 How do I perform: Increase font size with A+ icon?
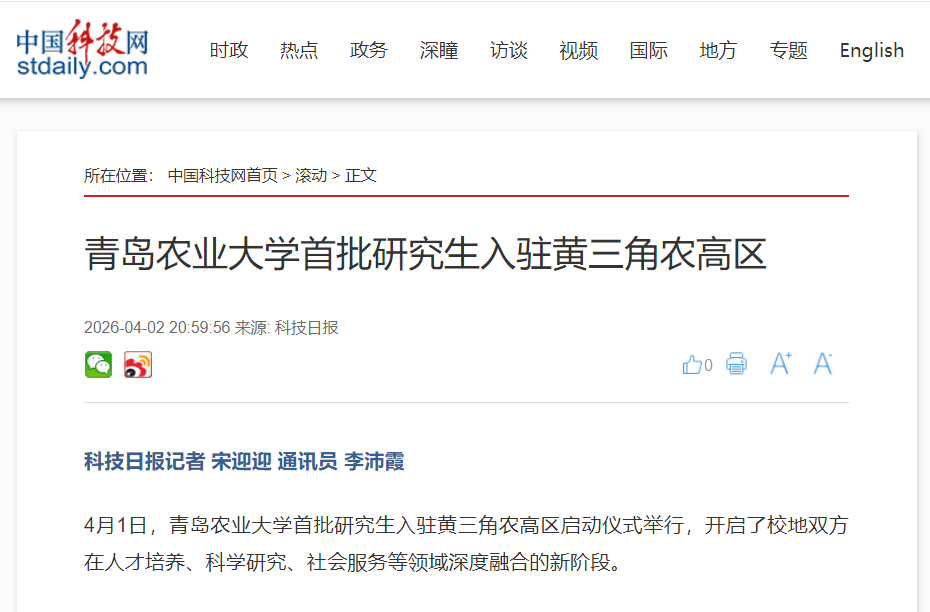781,364
